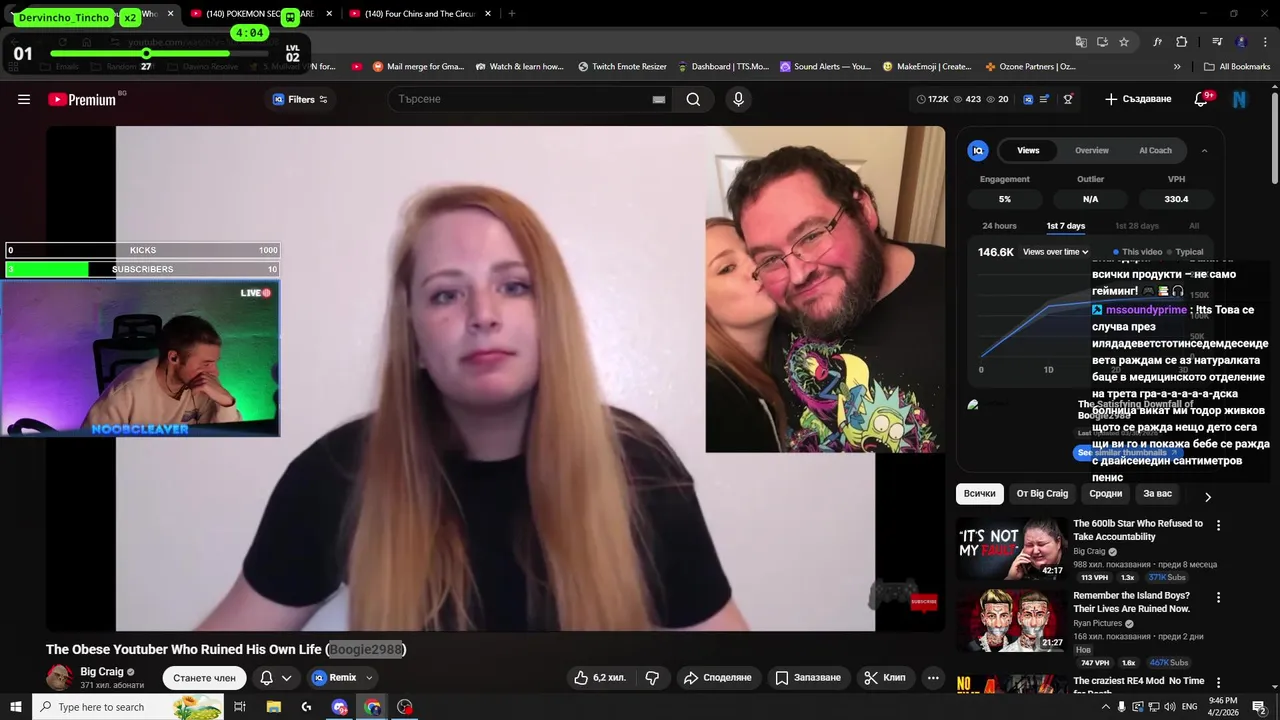Image resolution: width=1280 pixels, height=720 pixels.
Task: Open Big Craig channel avatar
Action: tap(60, 678)
